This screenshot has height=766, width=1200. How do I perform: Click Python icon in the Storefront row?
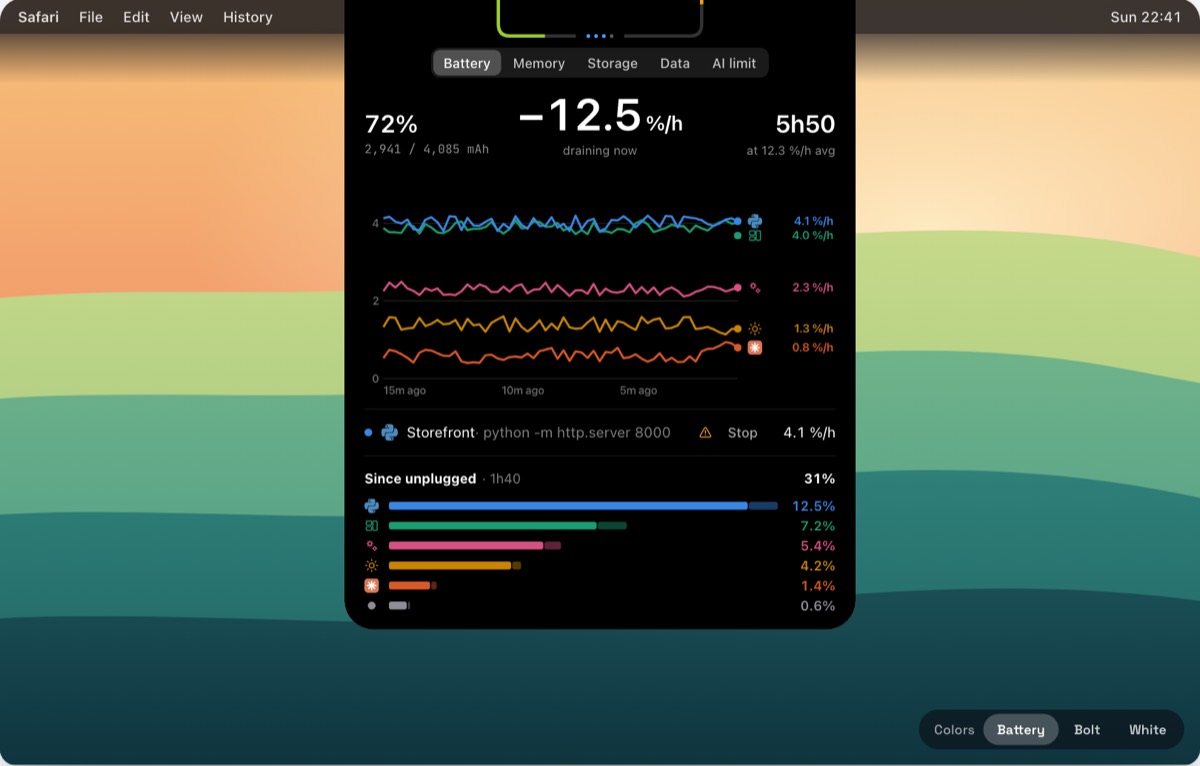390,433
